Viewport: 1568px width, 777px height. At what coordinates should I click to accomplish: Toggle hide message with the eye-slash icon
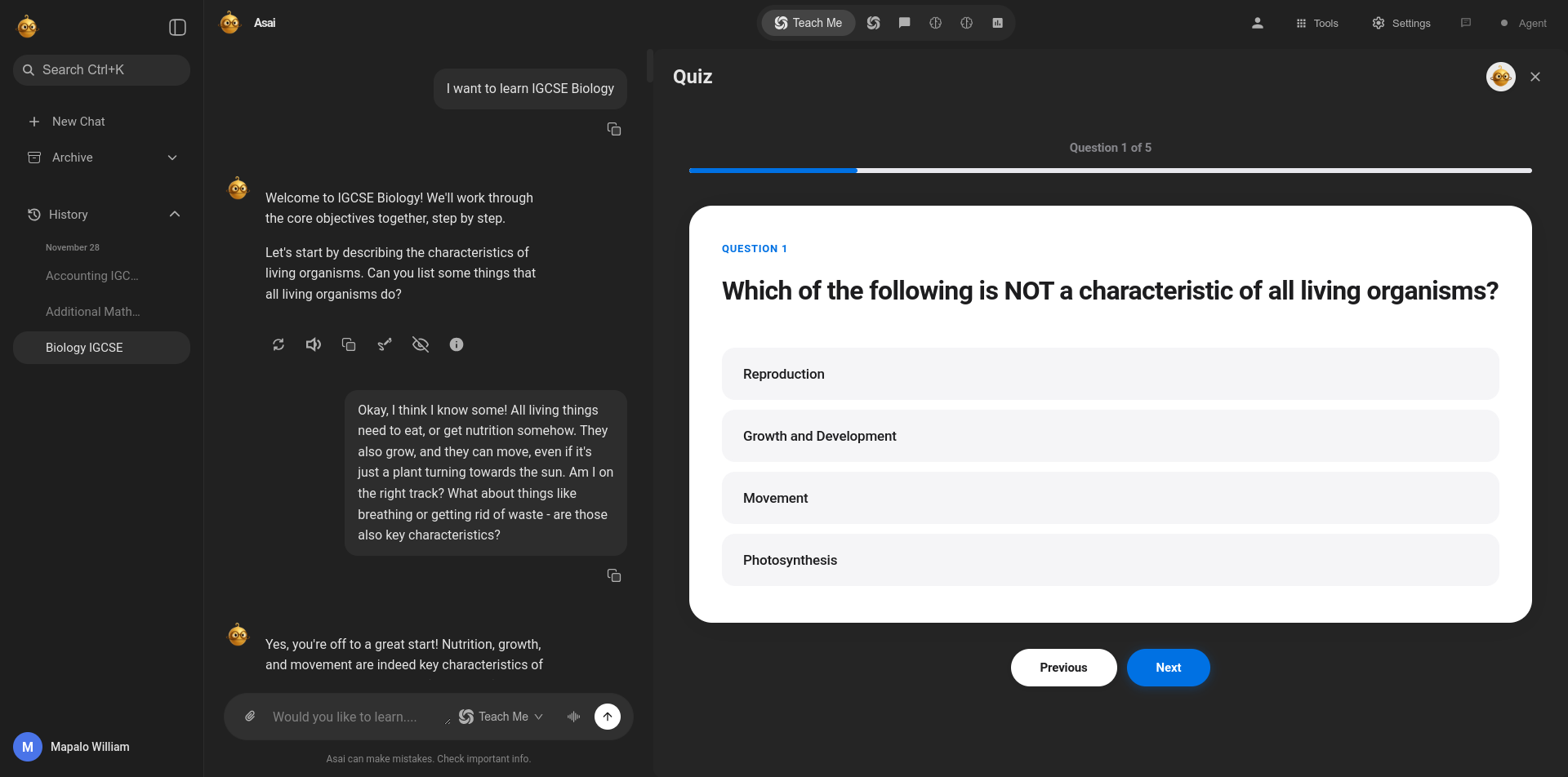tap(421, 344)
